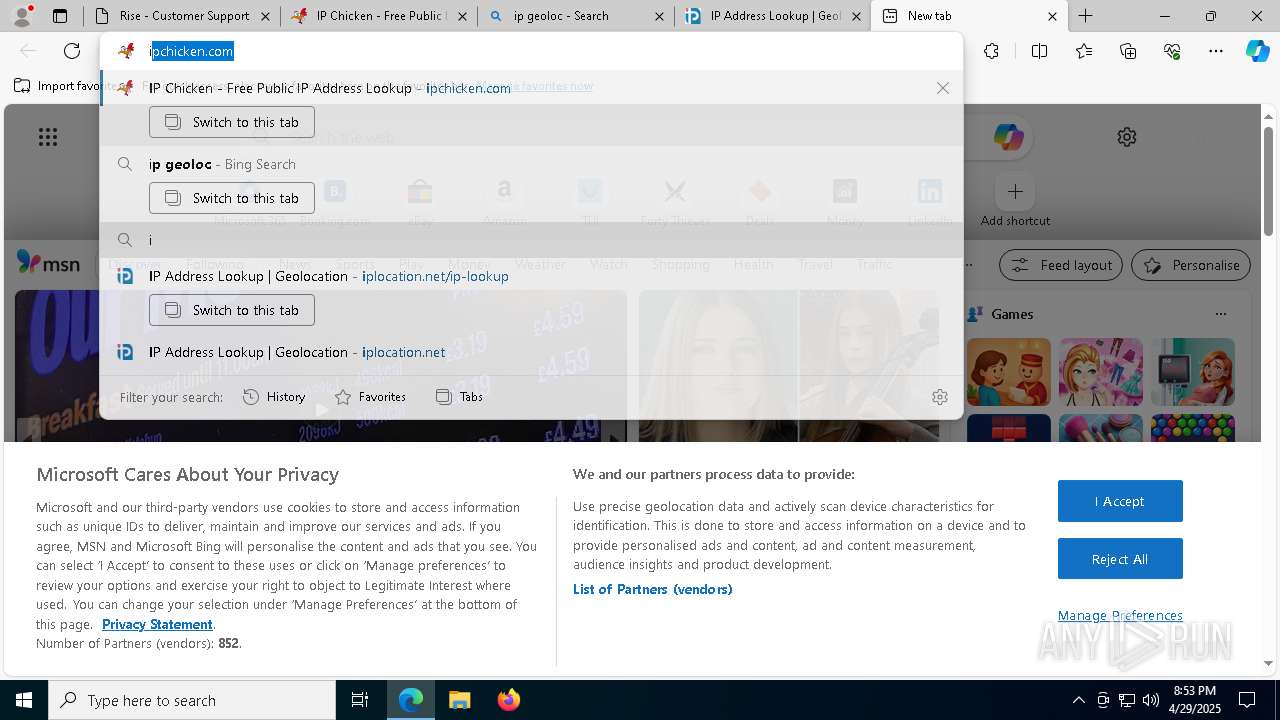Open Settings and more ellipsis menu
This screenshot has height=720, width=1280.
(1216, 51)
